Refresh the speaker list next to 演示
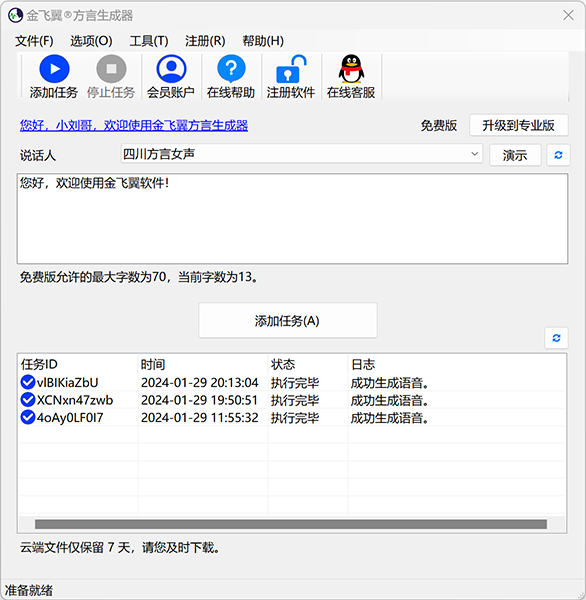Viewport: 586px width, 600px height. tap(558, 155)
